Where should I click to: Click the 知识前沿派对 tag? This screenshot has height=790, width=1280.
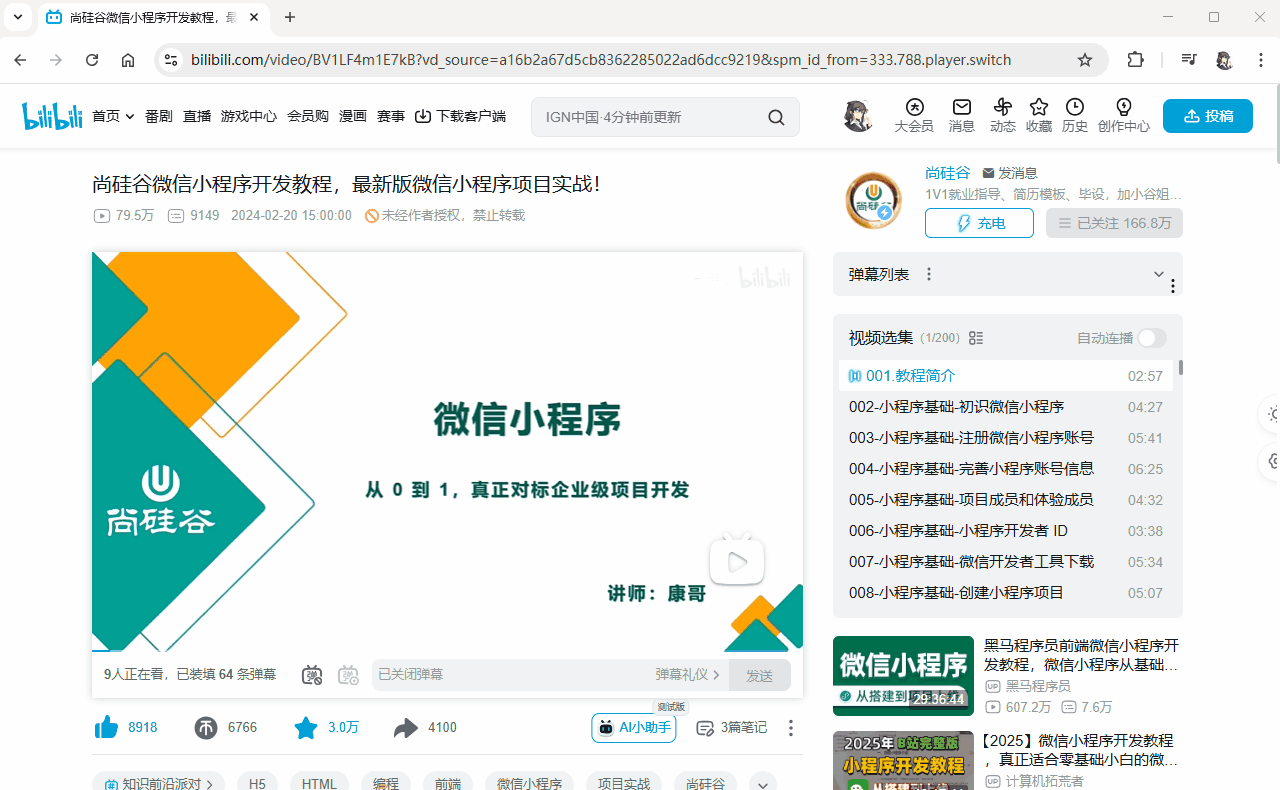pos(158,784)
